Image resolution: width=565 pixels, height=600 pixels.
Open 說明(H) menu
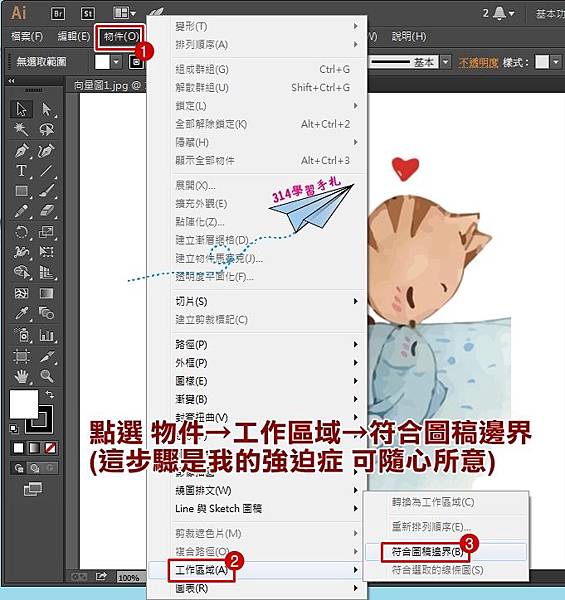(x=409, y=37)
